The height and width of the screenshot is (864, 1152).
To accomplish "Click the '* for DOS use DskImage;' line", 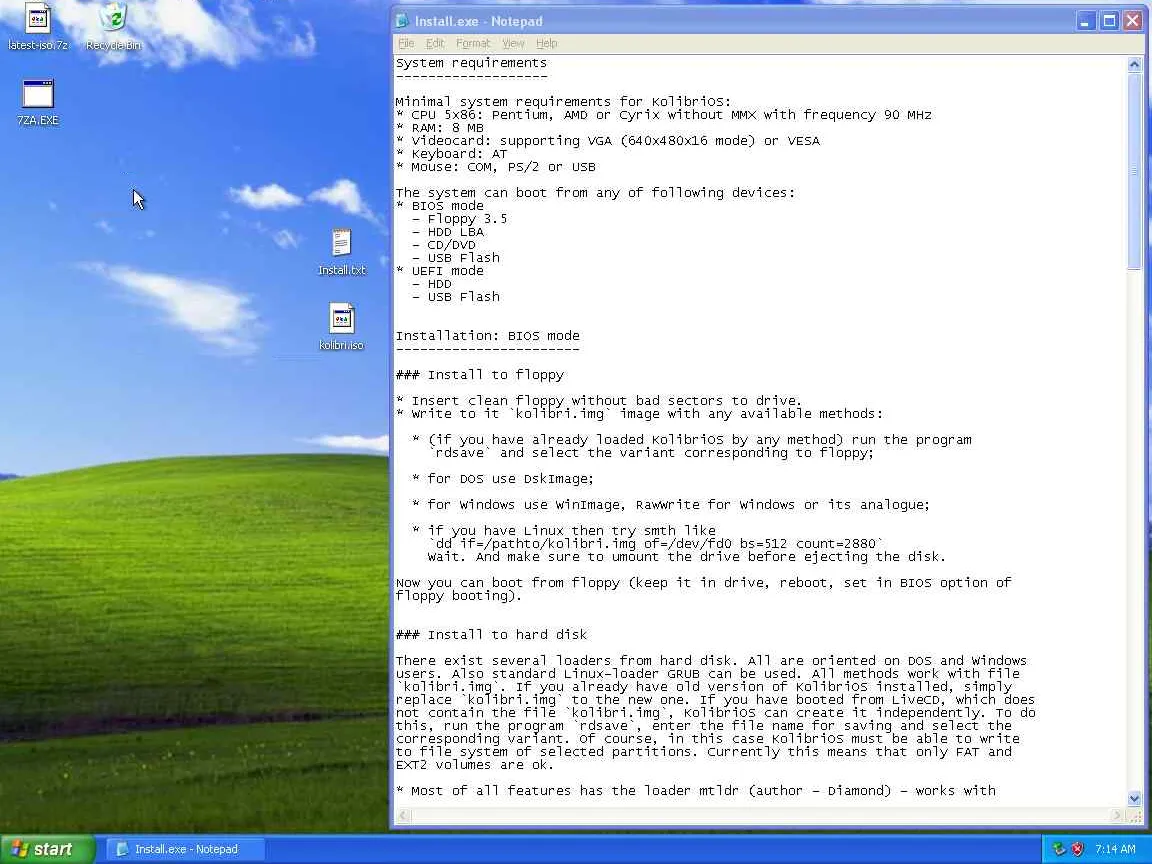I will coord(503,479).
